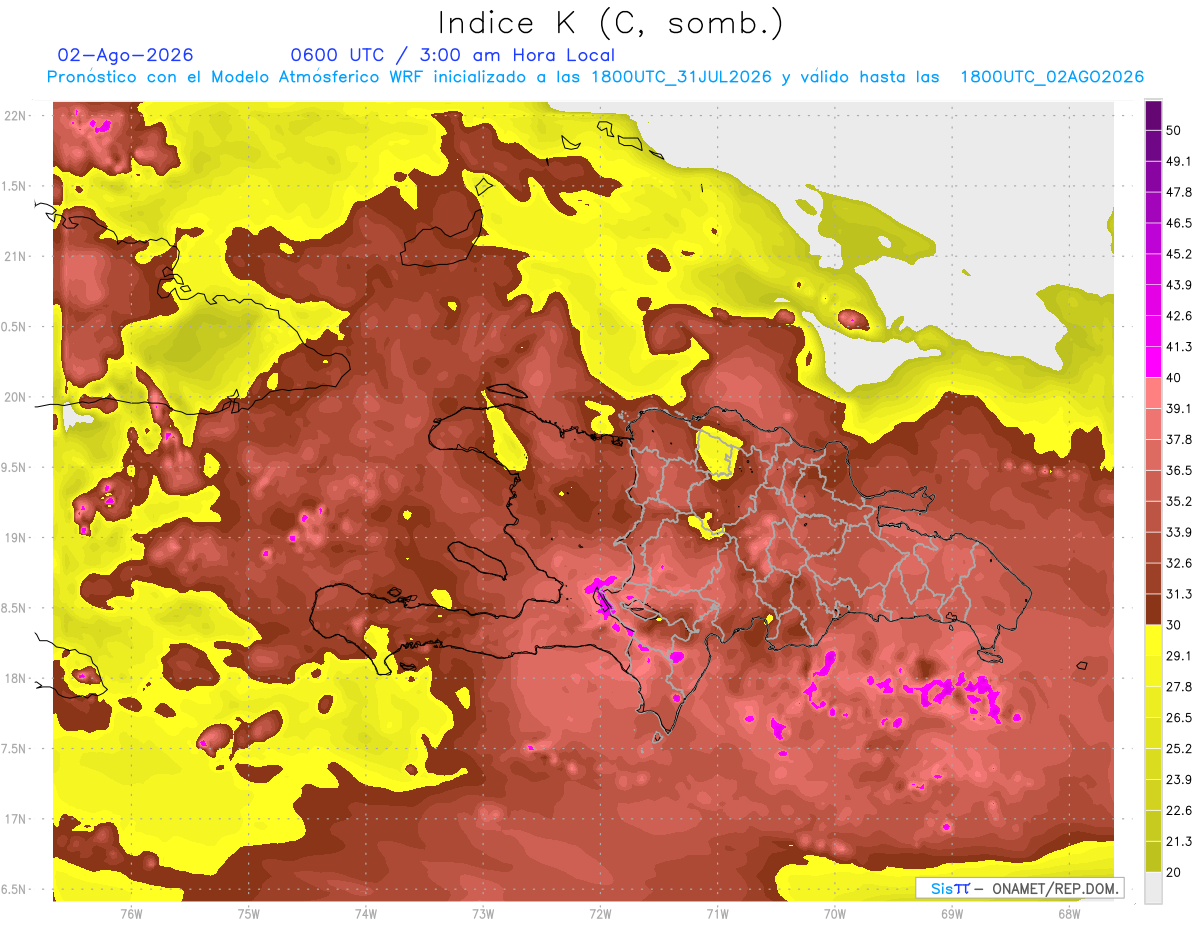This screenshot has width=1200, height=927.
Task: Click the colorbar value '41.3'
Action: point(1179,347)
